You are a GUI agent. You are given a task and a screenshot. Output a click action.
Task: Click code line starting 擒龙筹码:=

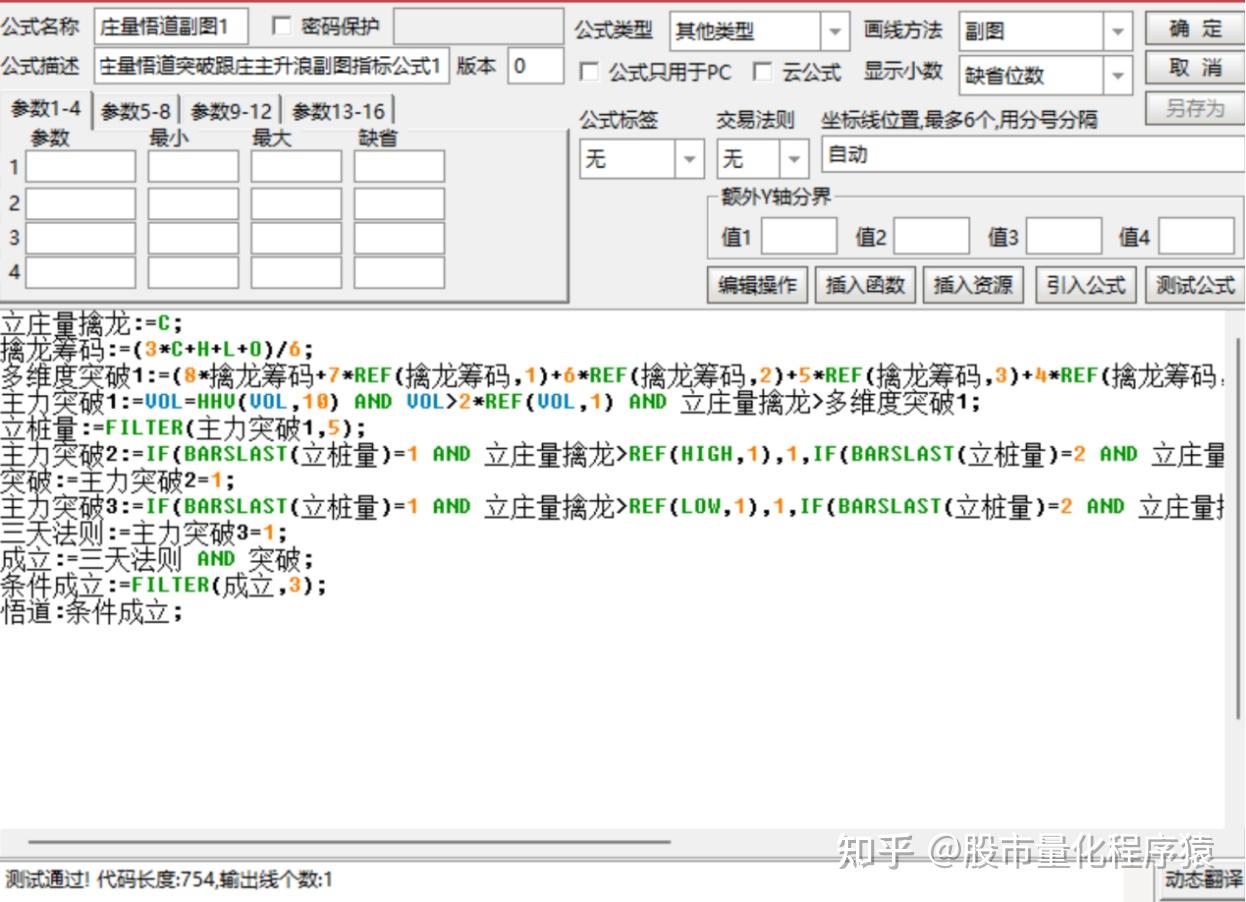tap(157, 349)
